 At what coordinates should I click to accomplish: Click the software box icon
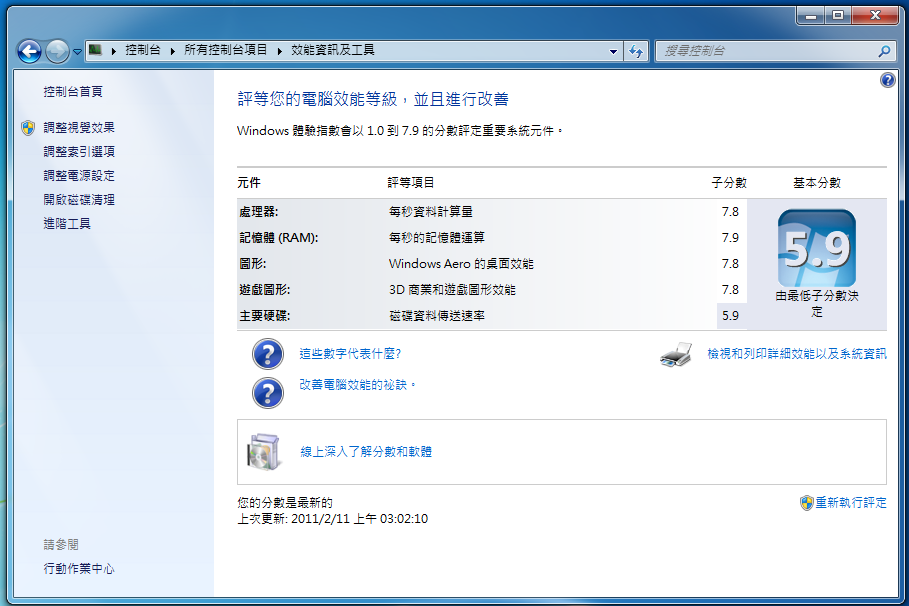[264, 452]
